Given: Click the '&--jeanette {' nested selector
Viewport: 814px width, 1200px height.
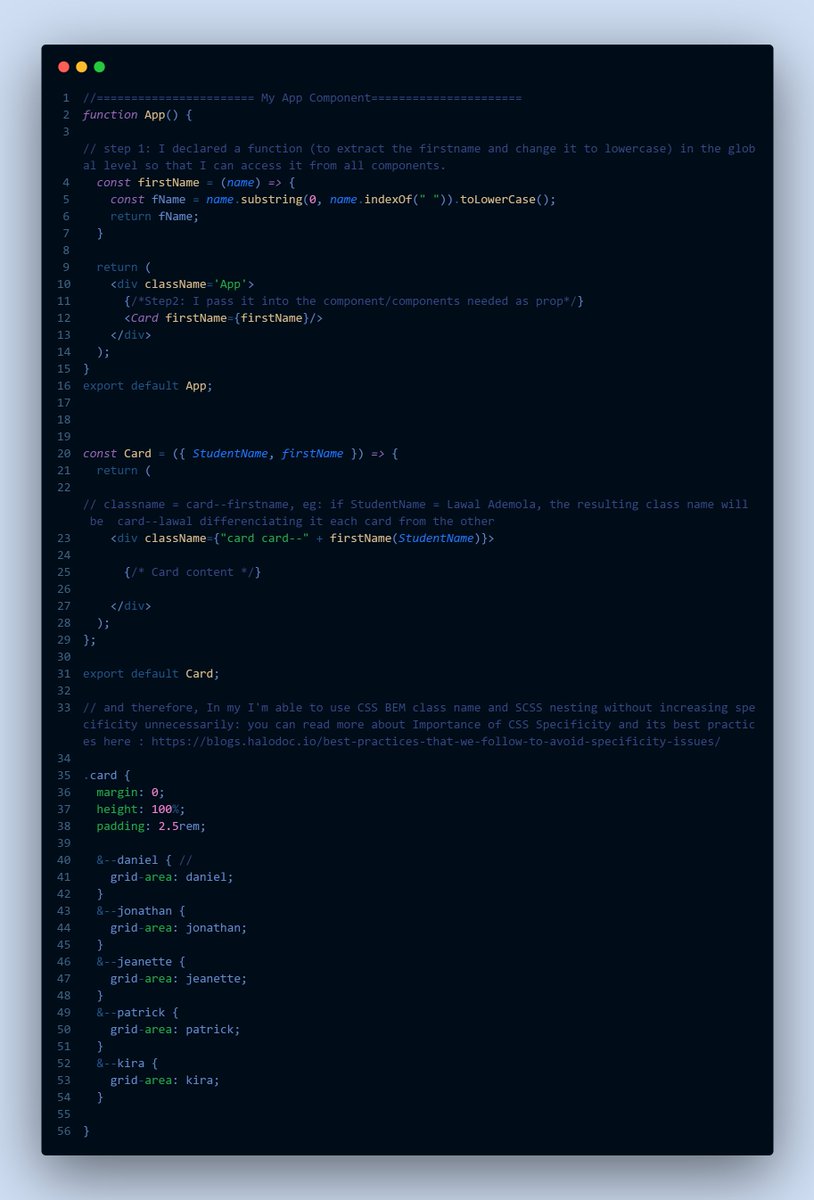Looking at the screenshot, I should coord(141,961).
